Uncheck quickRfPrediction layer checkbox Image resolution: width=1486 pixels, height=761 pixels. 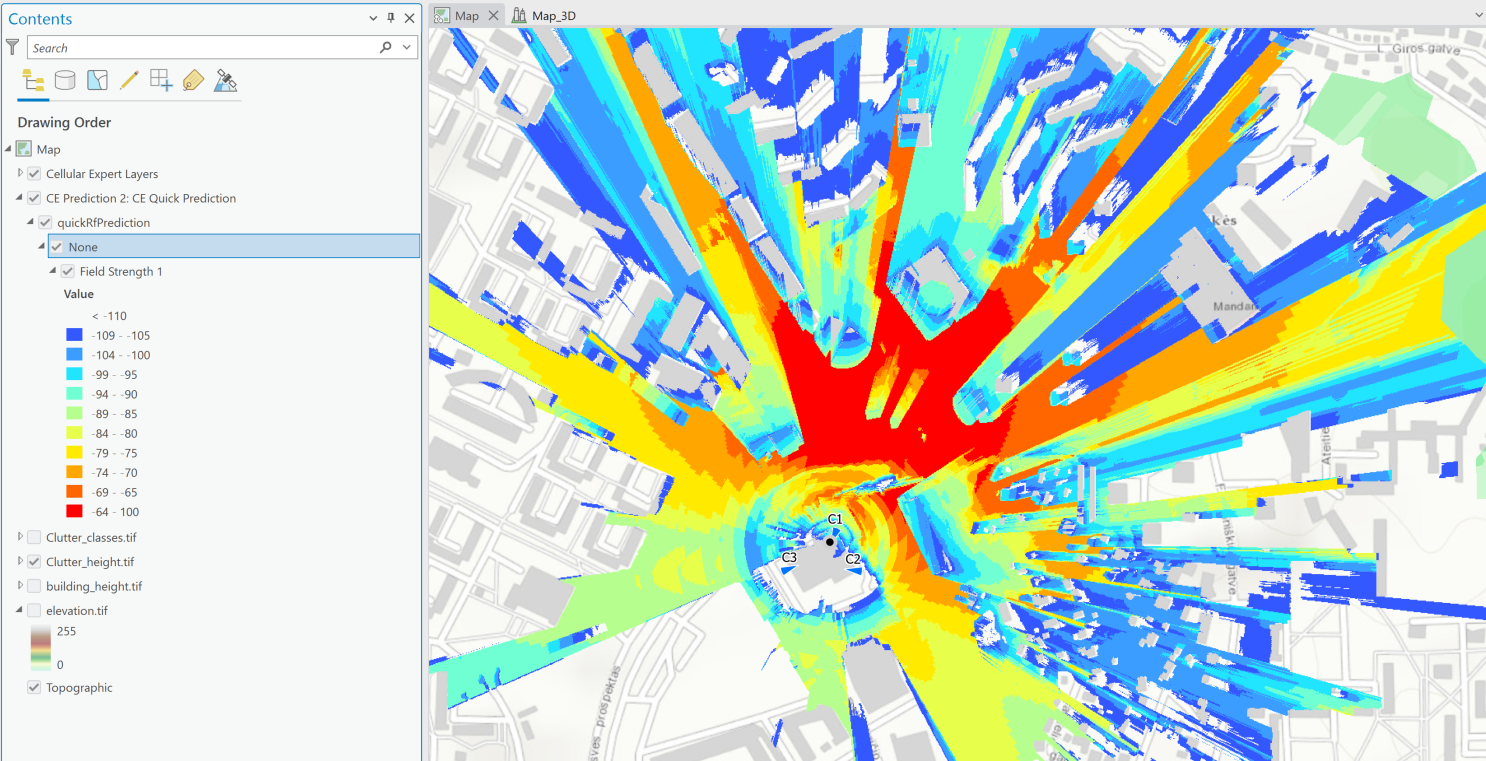(45, 222)
